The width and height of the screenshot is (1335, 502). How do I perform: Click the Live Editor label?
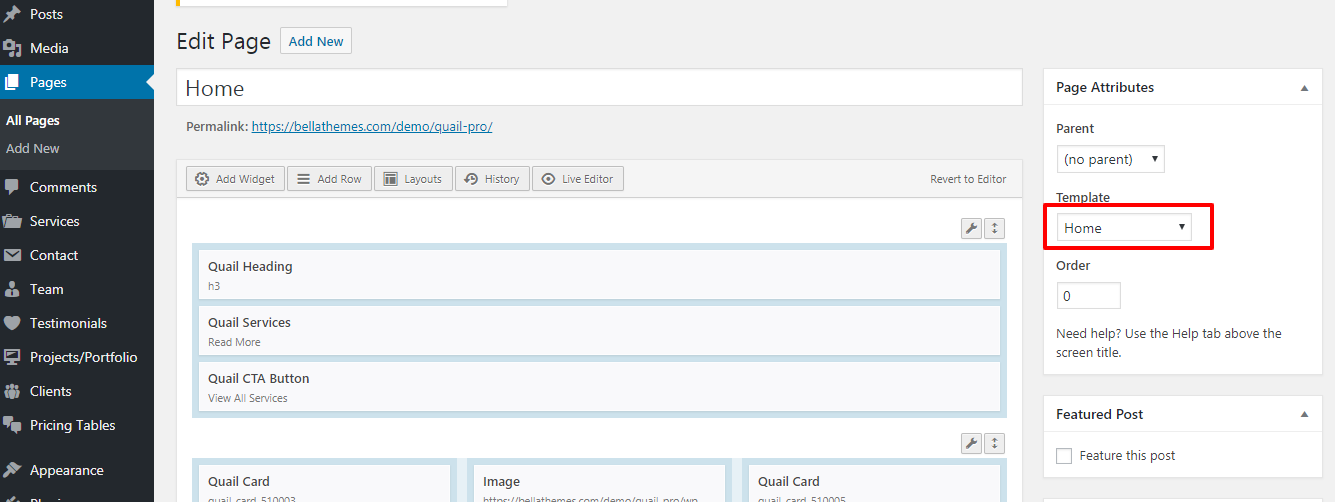tap(587, 179)
